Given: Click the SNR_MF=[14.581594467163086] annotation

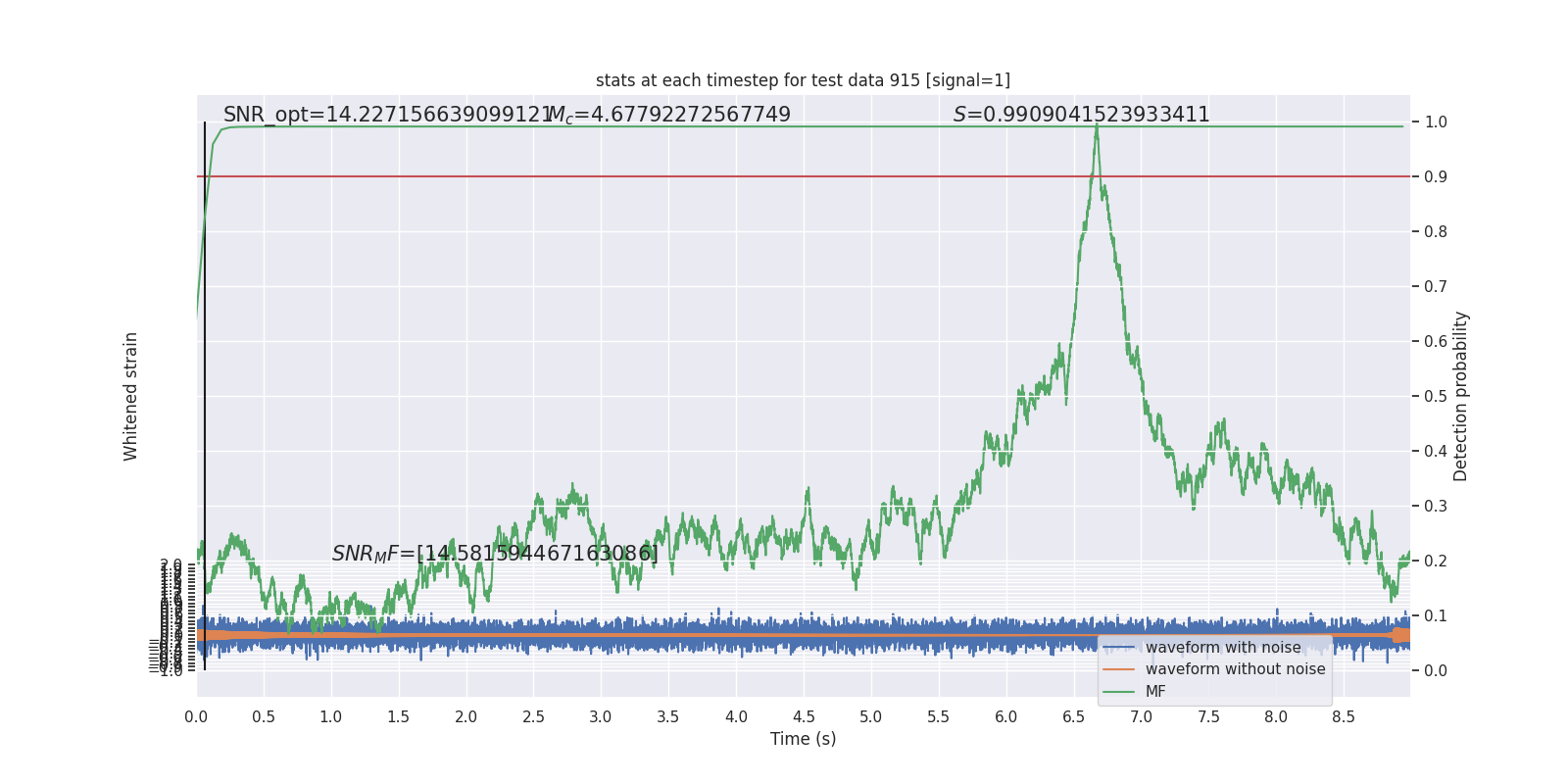Looking at the screenshot, I should pyautogui.click(x=495, y=554).
